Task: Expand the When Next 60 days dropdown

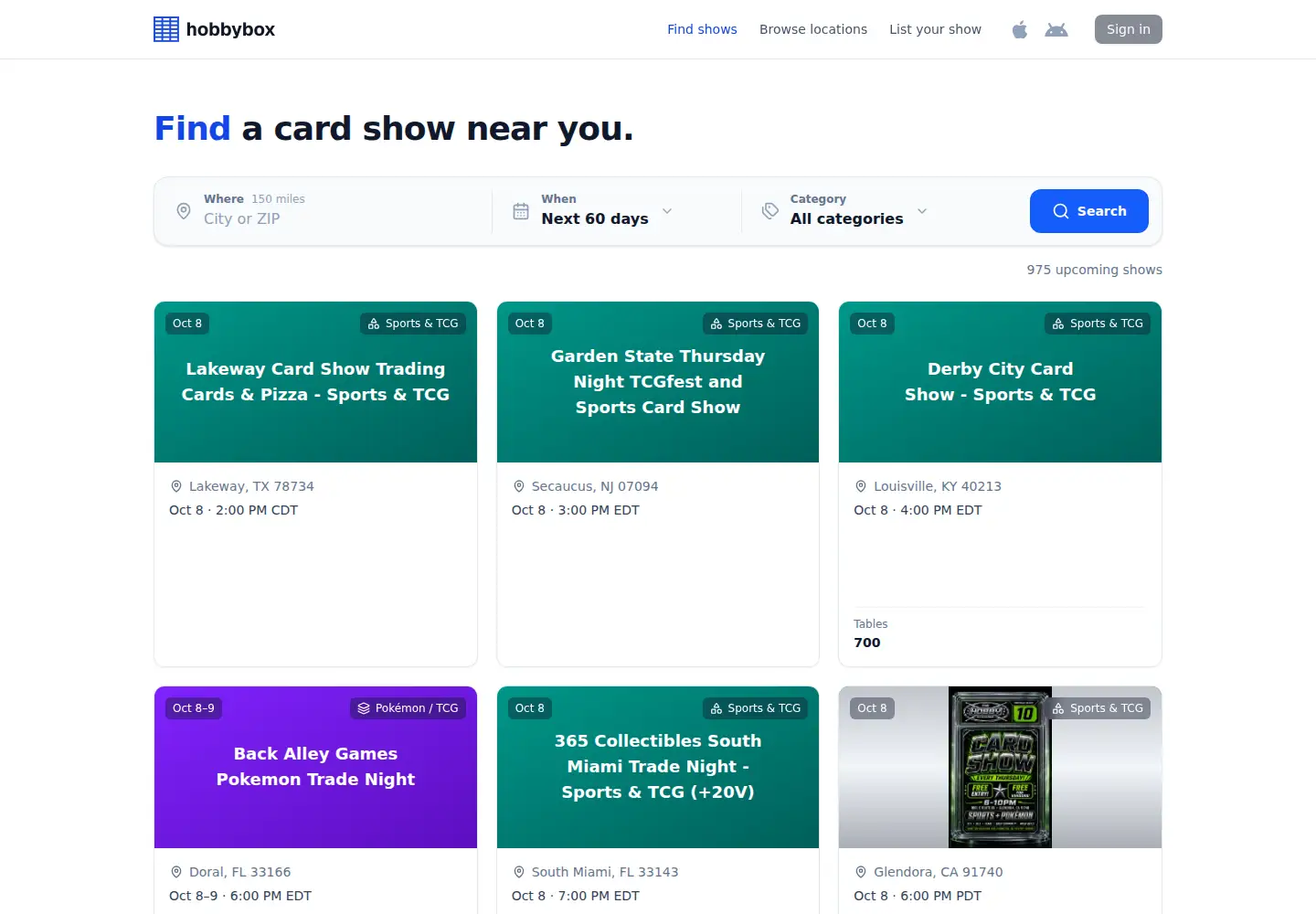Action: pos(607,211)
